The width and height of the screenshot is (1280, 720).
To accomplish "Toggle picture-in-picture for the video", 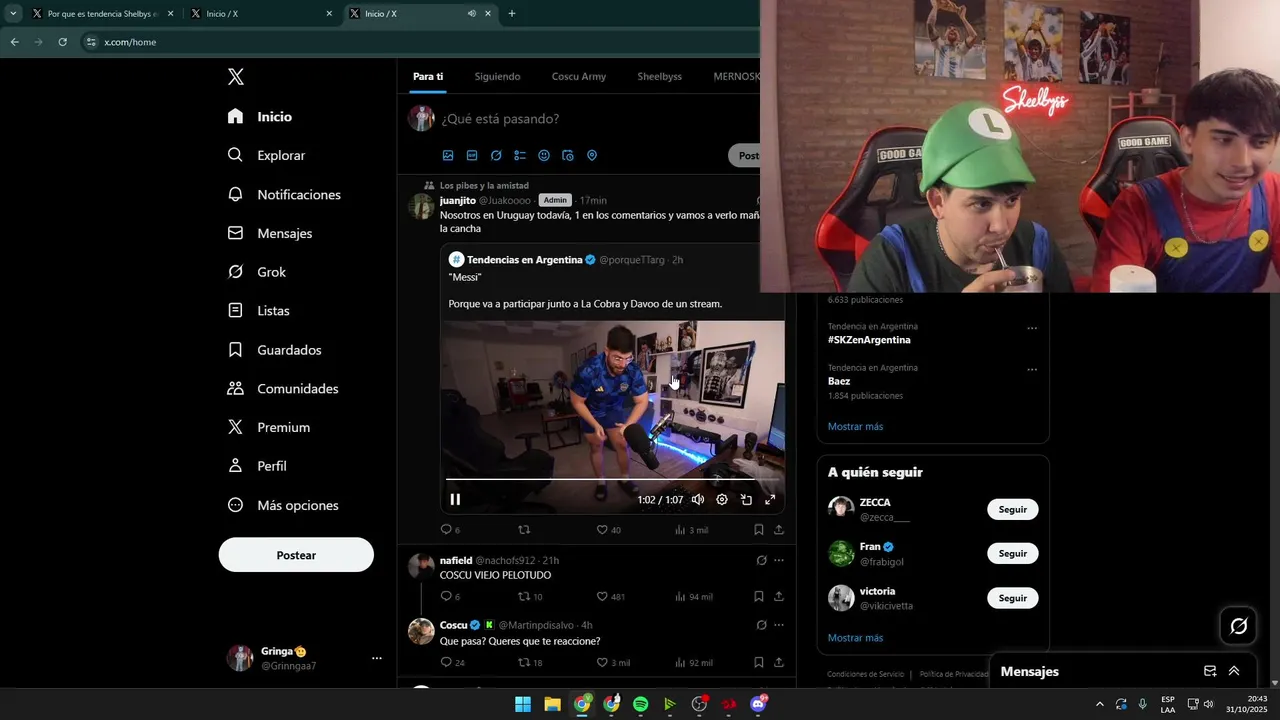I will (746, 499).
